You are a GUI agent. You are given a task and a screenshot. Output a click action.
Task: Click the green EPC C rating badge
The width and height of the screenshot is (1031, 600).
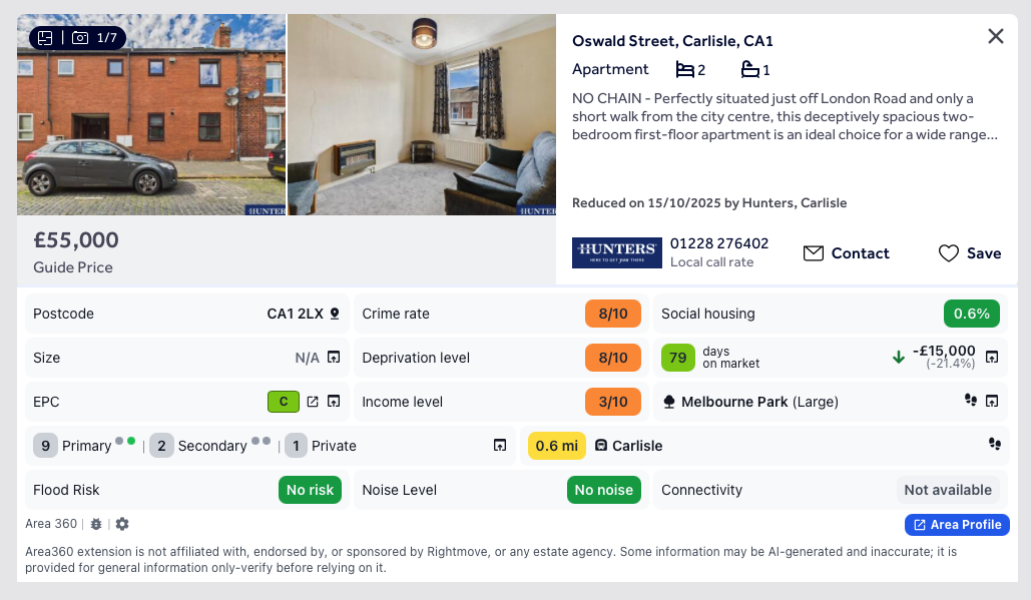point(284,401)
